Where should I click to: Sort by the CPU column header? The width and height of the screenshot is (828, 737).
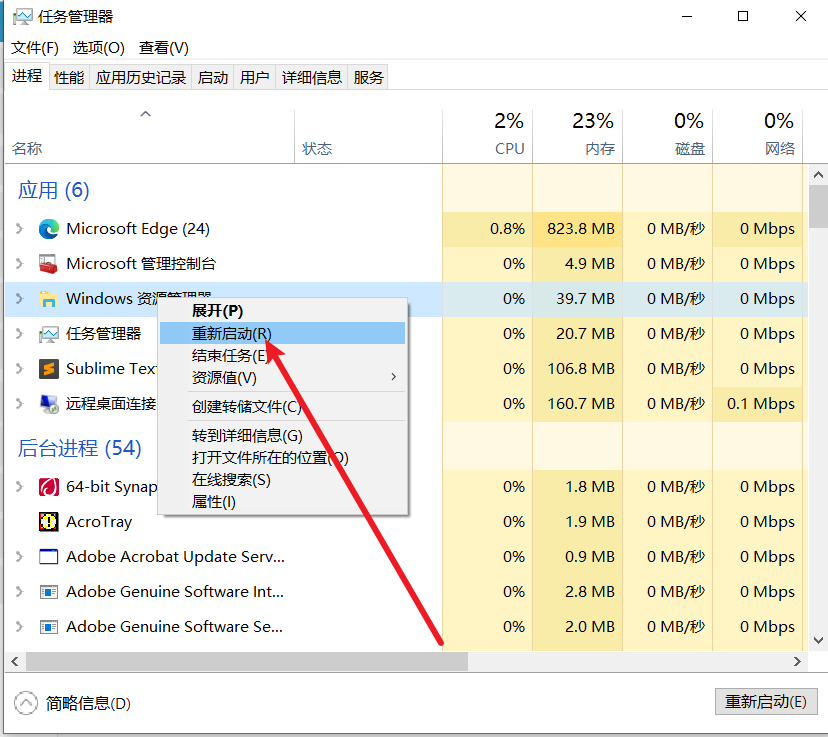pos(487,136)
